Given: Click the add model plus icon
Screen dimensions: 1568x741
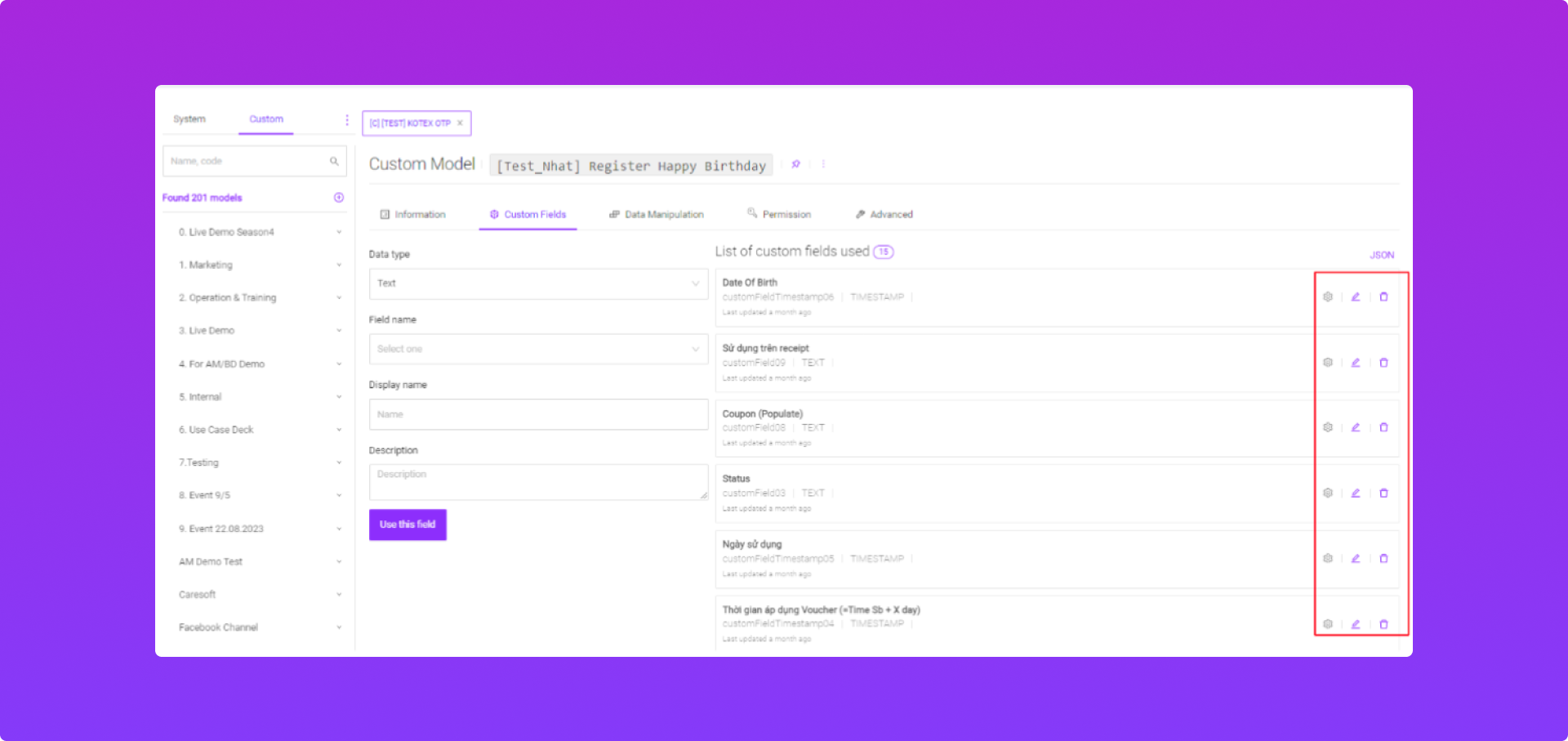Looking at the screenshot, I should point(339,198).
